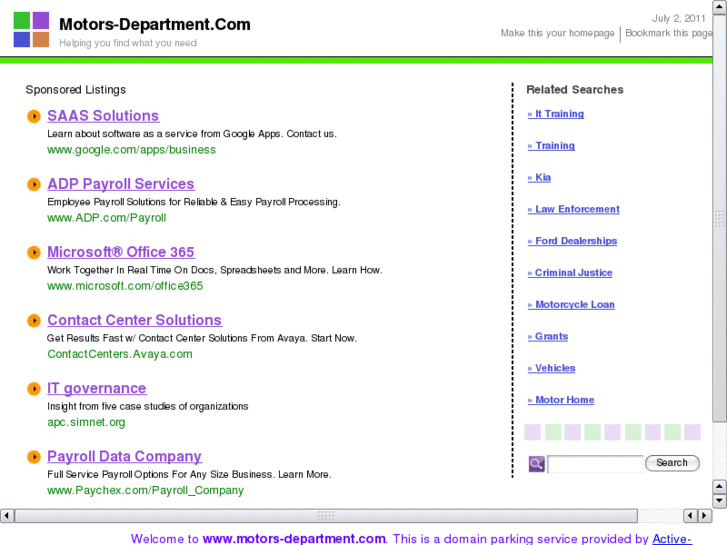Viewport: 727px width, 545px height.
Task: Click the orange arrow bullet beside Contact Center Solutions
Action: click(x=34, y=321)
